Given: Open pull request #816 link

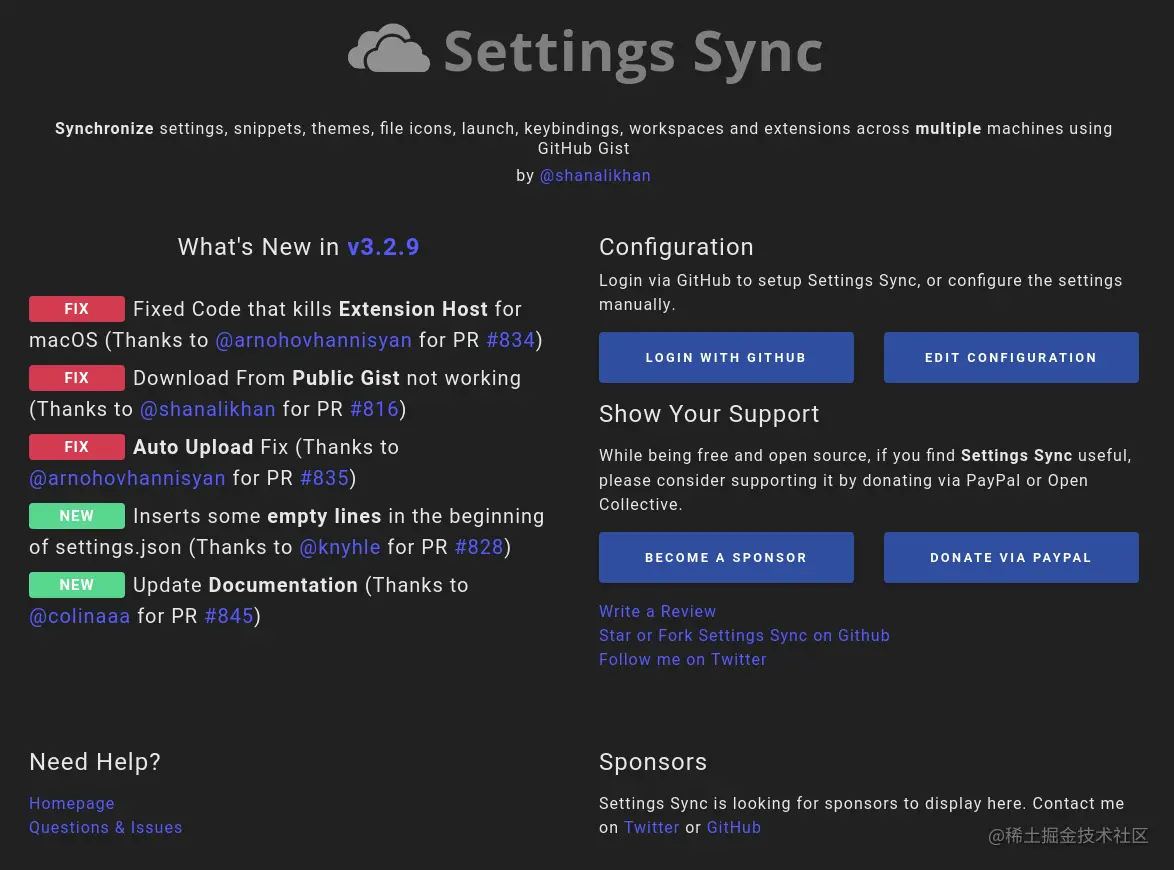Looking at the screenshot, I should 375,409.
